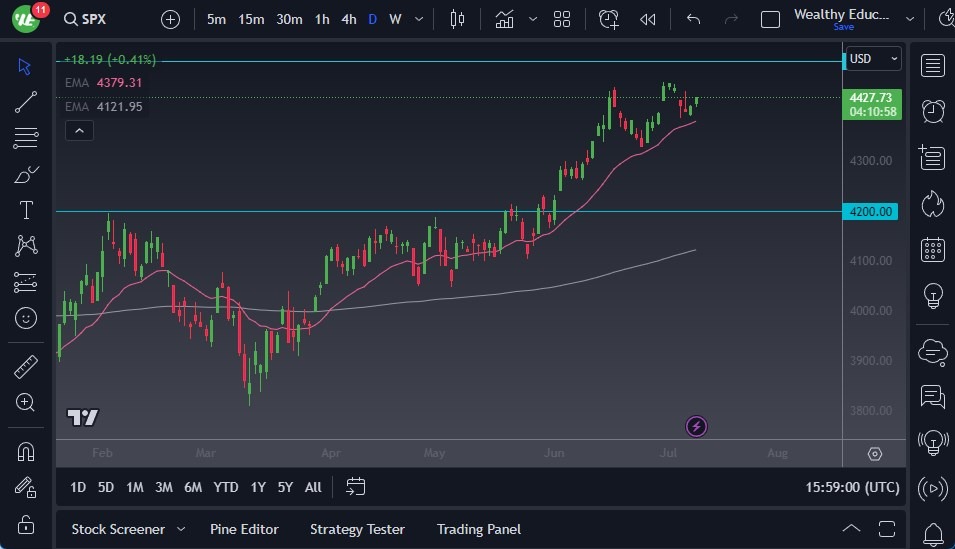The width and height of the screenshot is (955, 549).
Task: Set the range to YTD
Action: [x=226, y=487]
